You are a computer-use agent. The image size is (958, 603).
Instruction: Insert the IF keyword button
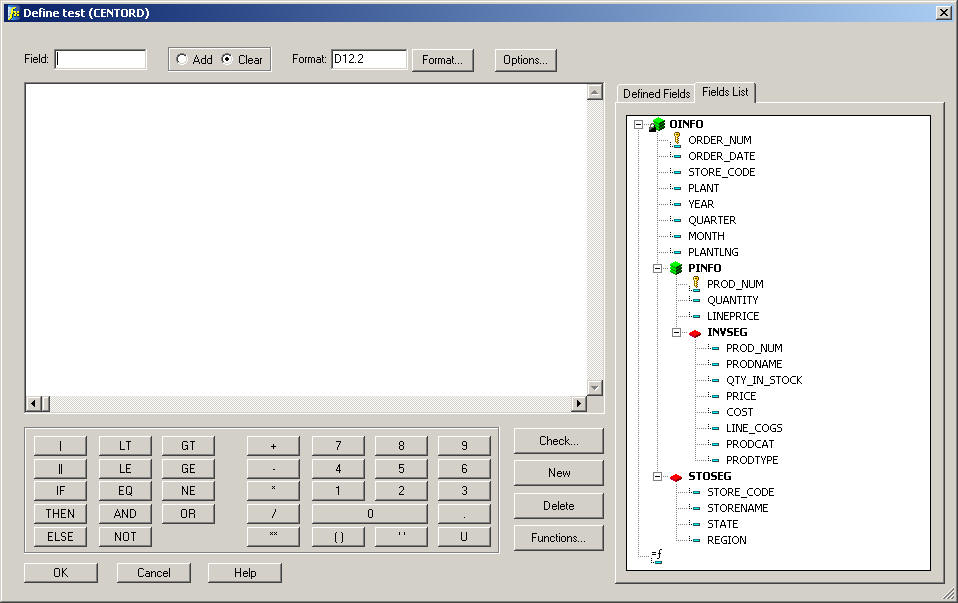(x=60, y=491)
